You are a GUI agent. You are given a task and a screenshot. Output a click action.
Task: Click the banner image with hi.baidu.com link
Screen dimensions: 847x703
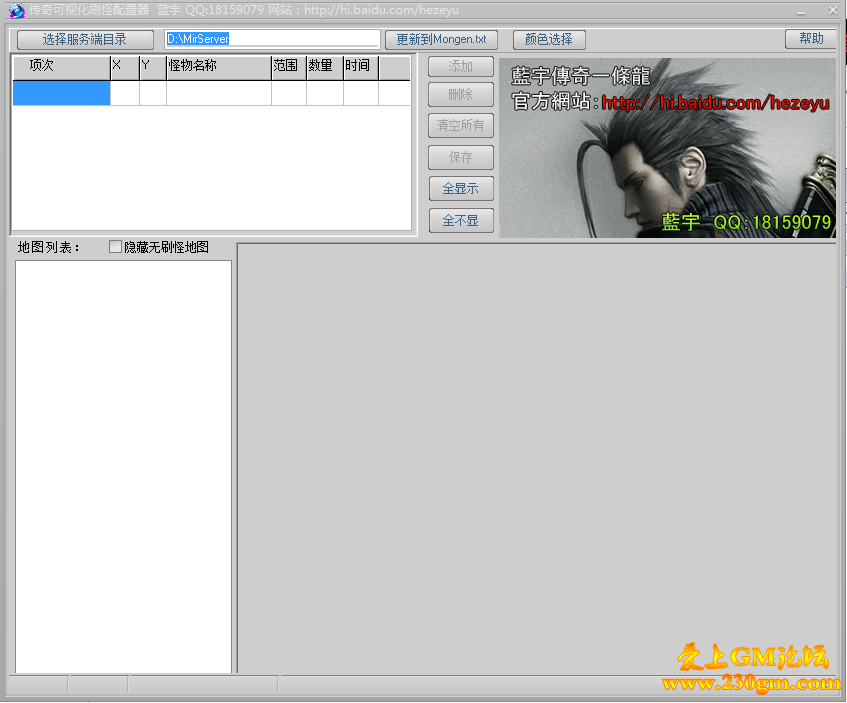[x=667, y=148]
